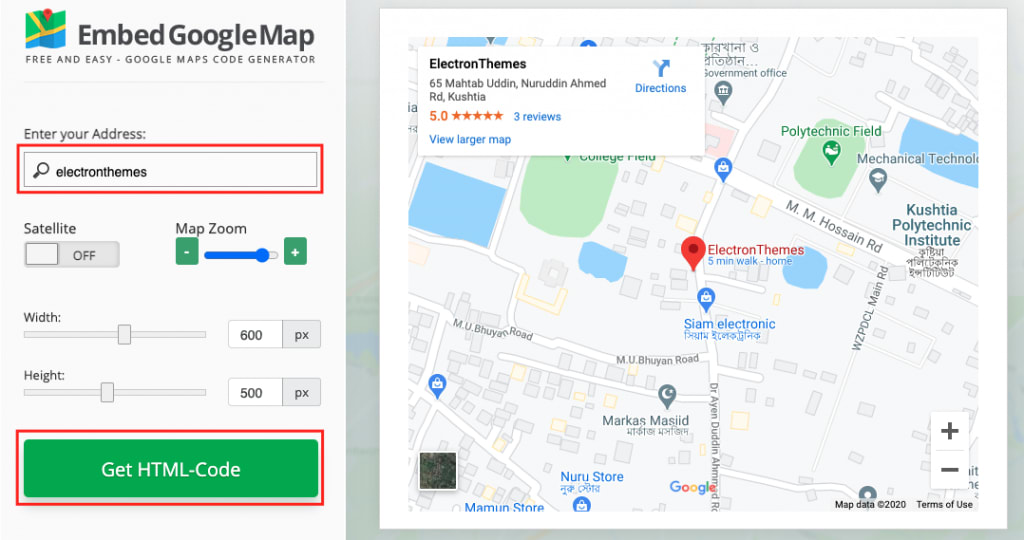Open the Terms of Use link

944,504
